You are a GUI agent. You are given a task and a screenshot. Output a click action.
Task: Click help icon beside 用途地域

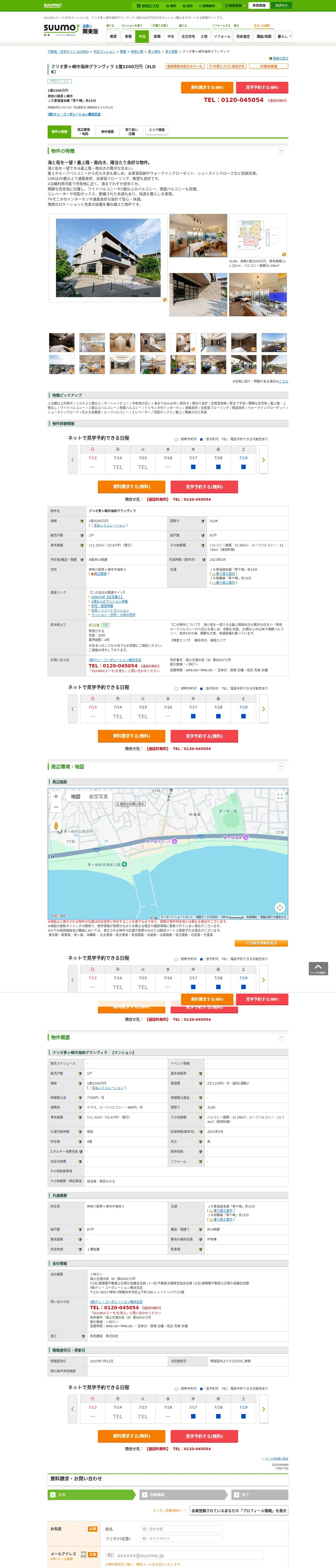[x=80, y=1249]
